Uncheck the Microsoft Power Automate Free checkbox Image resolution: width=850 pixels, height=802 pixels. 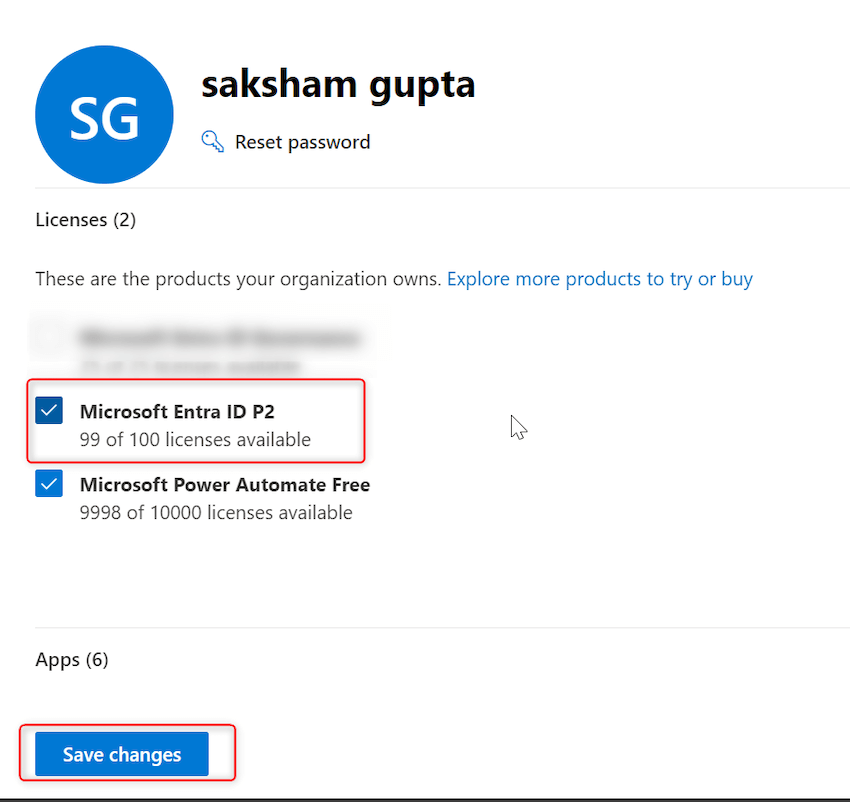click(x=49, y=485)
